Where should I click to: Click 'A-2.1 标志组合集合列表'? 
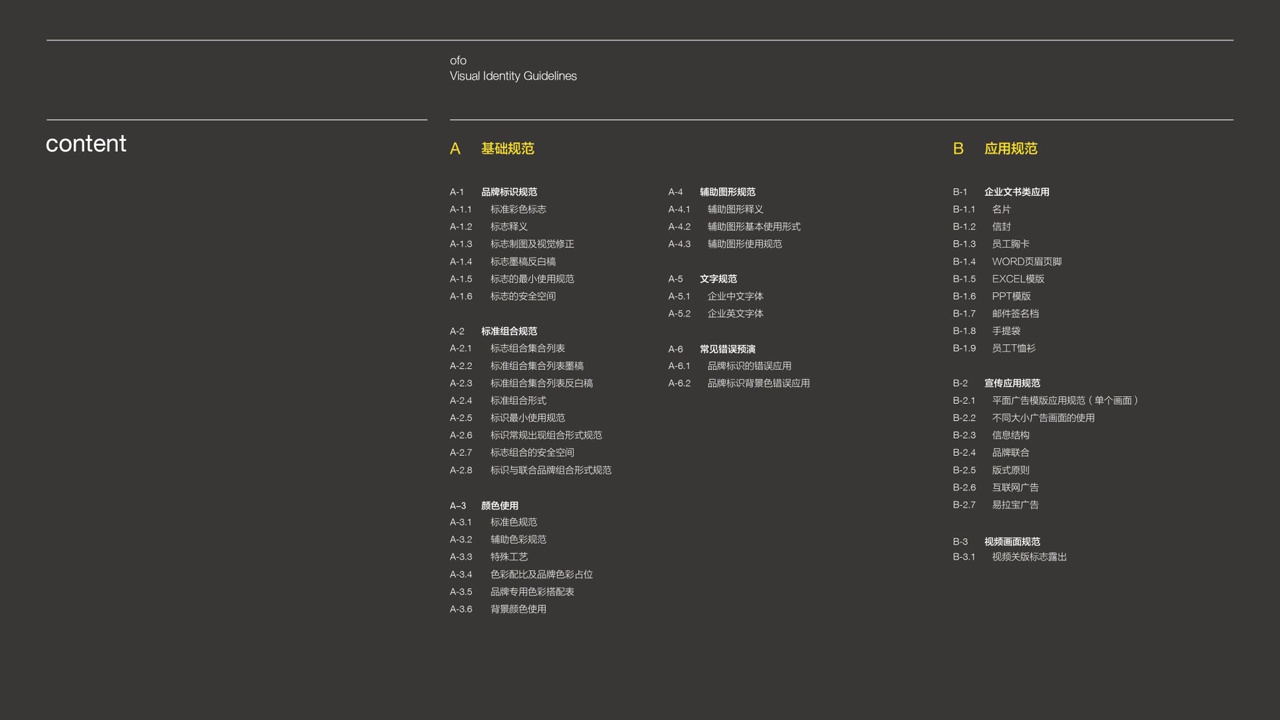tap(507, 349)
